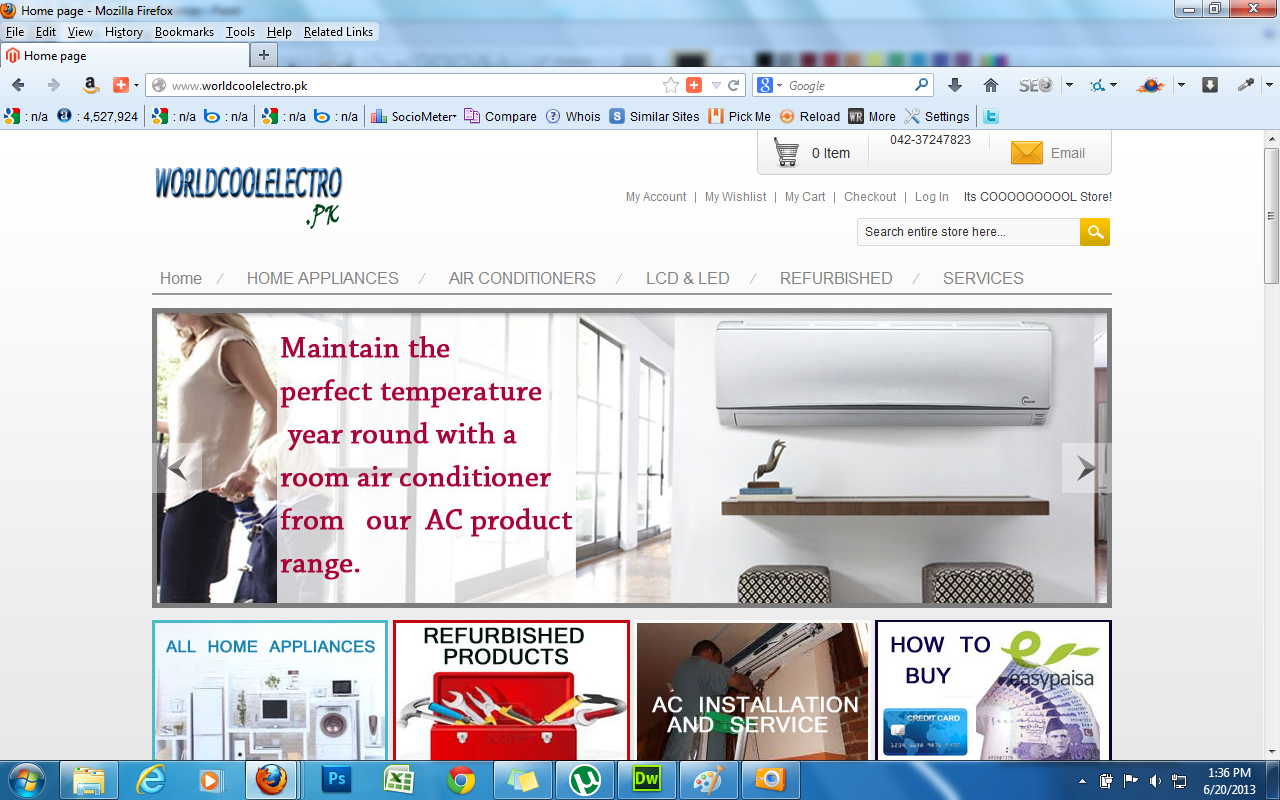Open Photoshop from the taskbar
This screenshot has width=1280, height=800.
pos(337,779)
